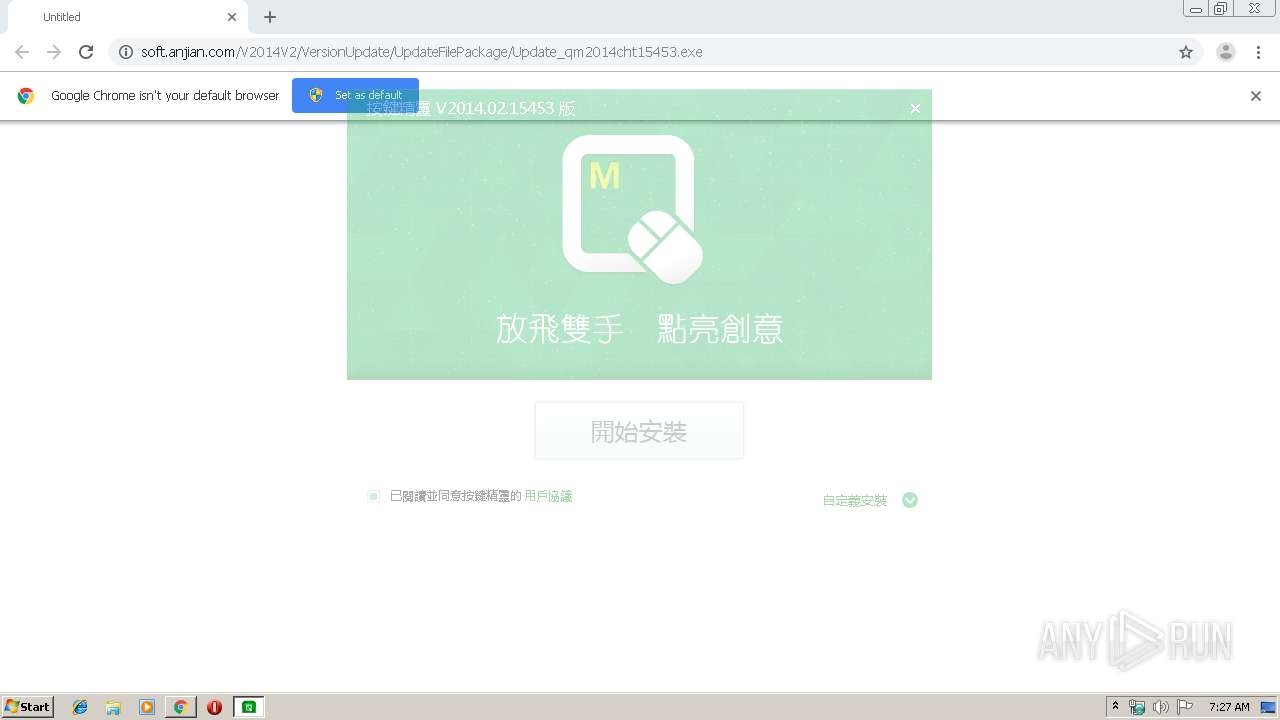Image resolution: width=1280 pixels, height=720 pixels.
Task: Click the address bar URL field
Action: tap(655, 52)
